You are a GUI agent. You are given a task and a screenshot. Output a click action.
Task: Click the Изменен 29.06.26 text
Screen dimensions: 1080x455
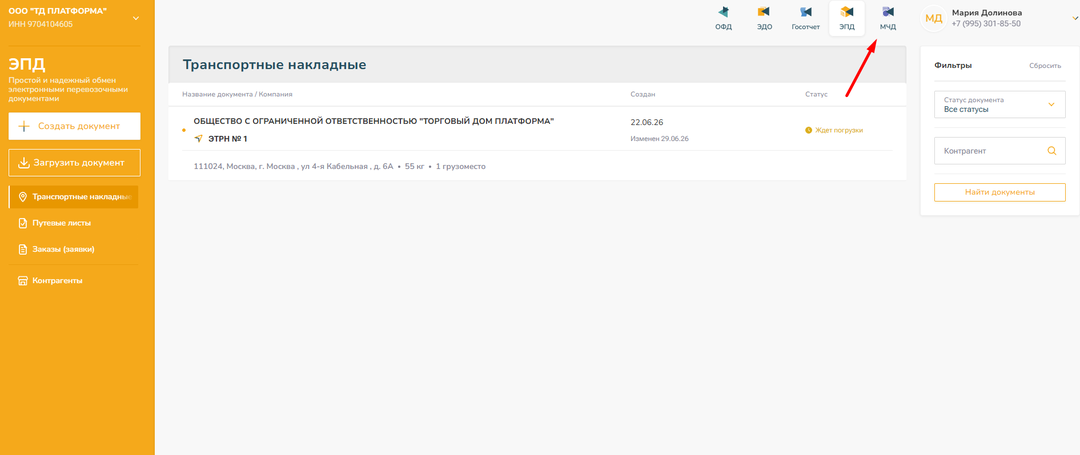click(x=660, y=138)
